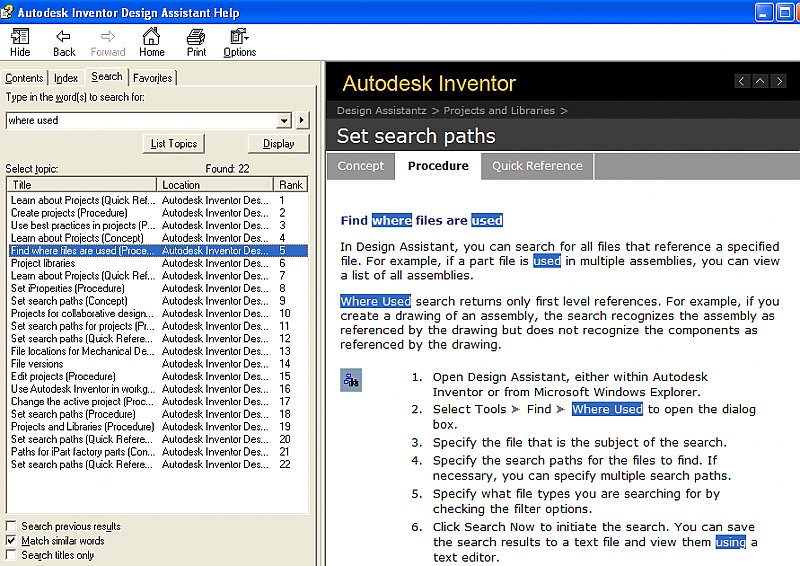Image resolution: width=800 pixels, height=566 pixels.
Task: Follow the Projects and Libraries breadcrumb link
Action: pyautogui.click(x=499, y=110)
